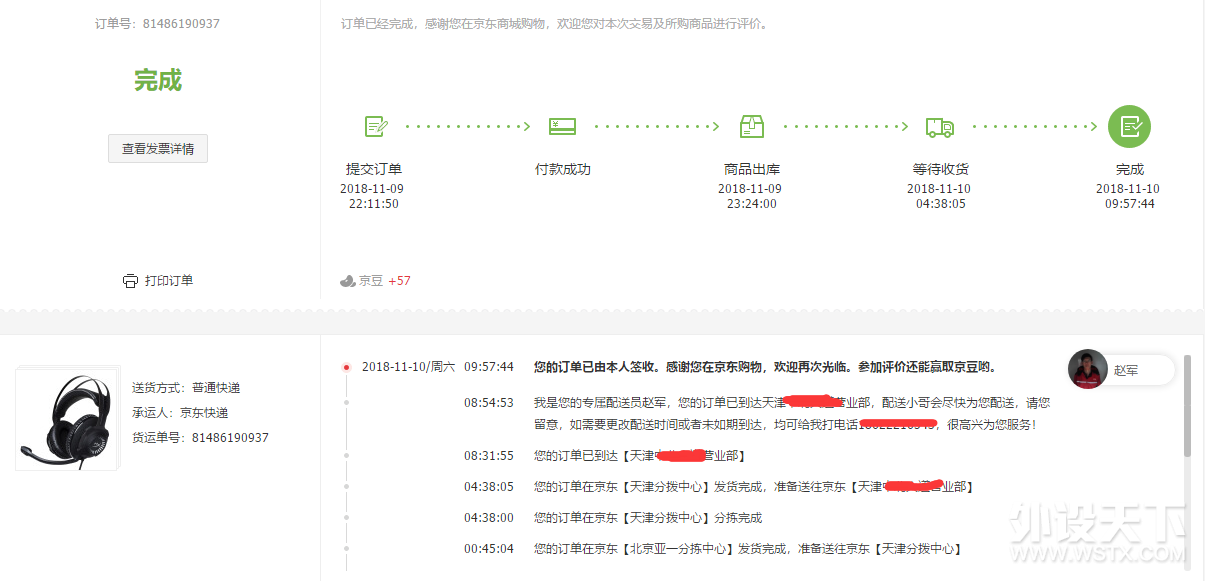Click the 商品出库 box icon

[x=751, y=127]
